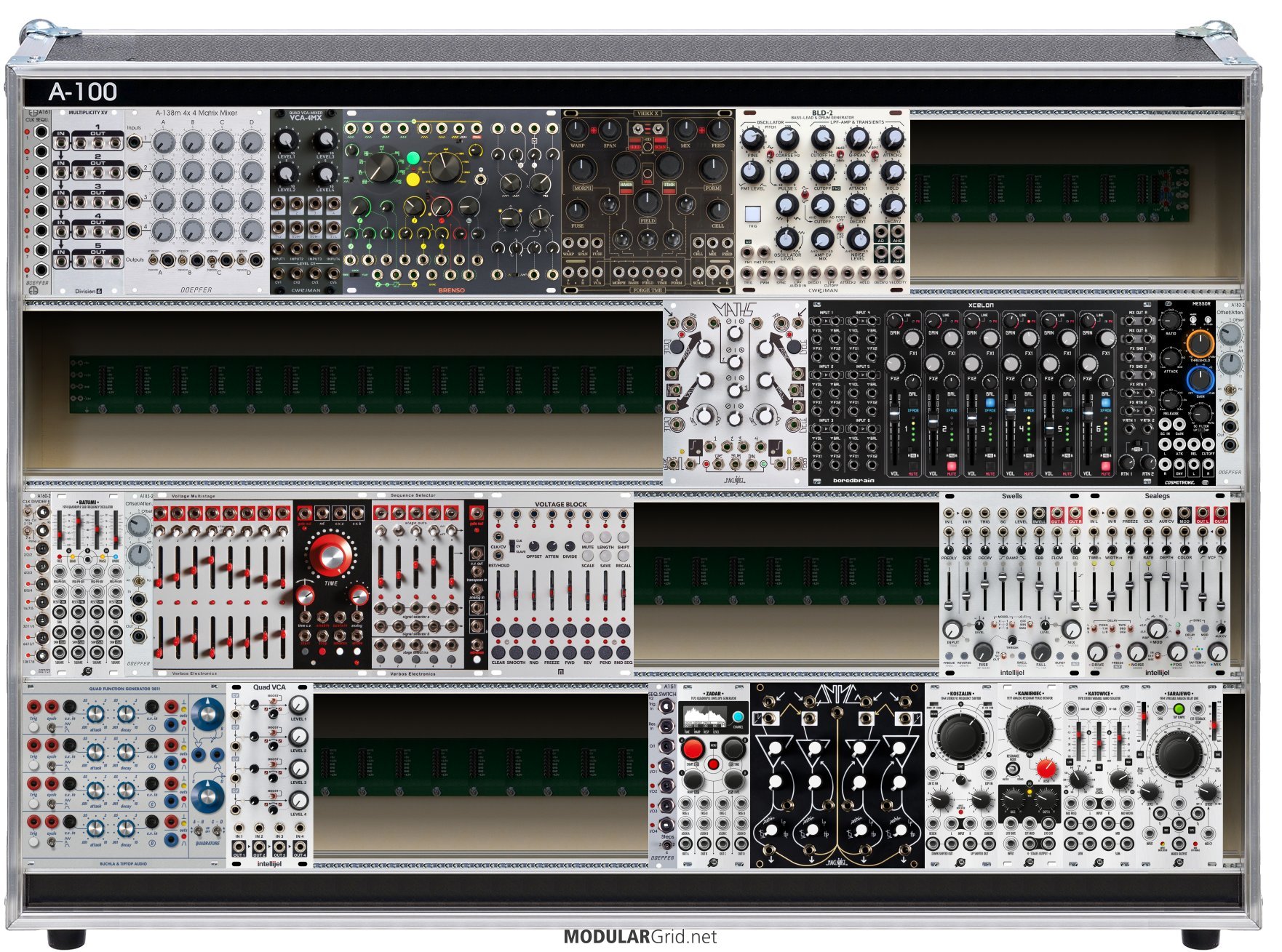
Task: Flip the Steps switch on the A-151 module
Action: click(x=667, y=846)
